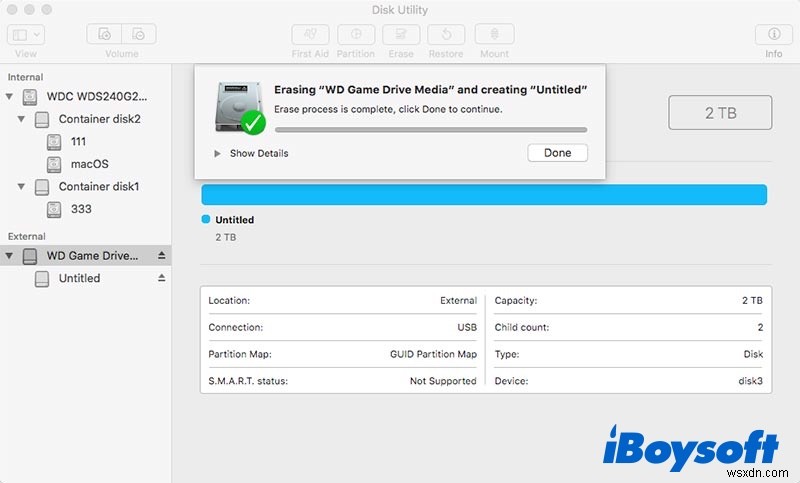800x483 pixels.
Task: Click the USB connection value
Action: [x=467, y=327]
